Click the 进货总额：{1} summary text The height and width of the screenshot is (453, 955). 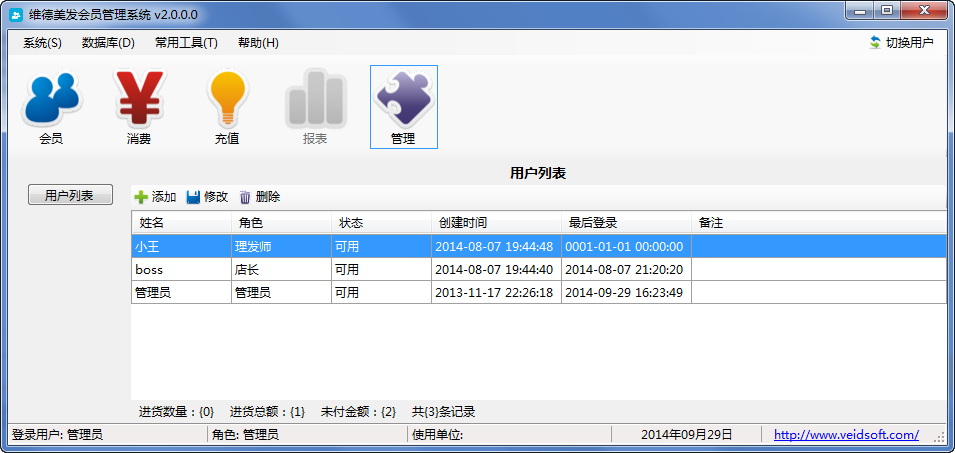267,412
